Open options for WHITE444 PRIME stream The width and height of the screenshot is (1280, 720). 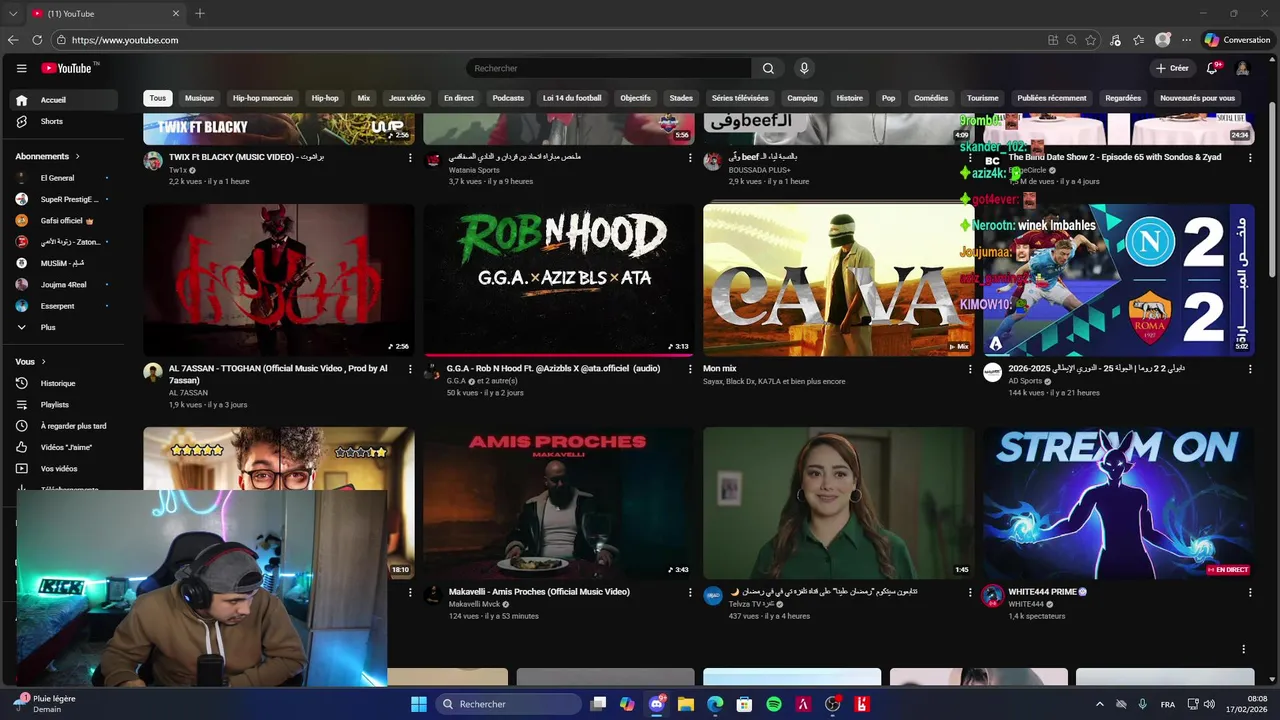[1250, 592]
